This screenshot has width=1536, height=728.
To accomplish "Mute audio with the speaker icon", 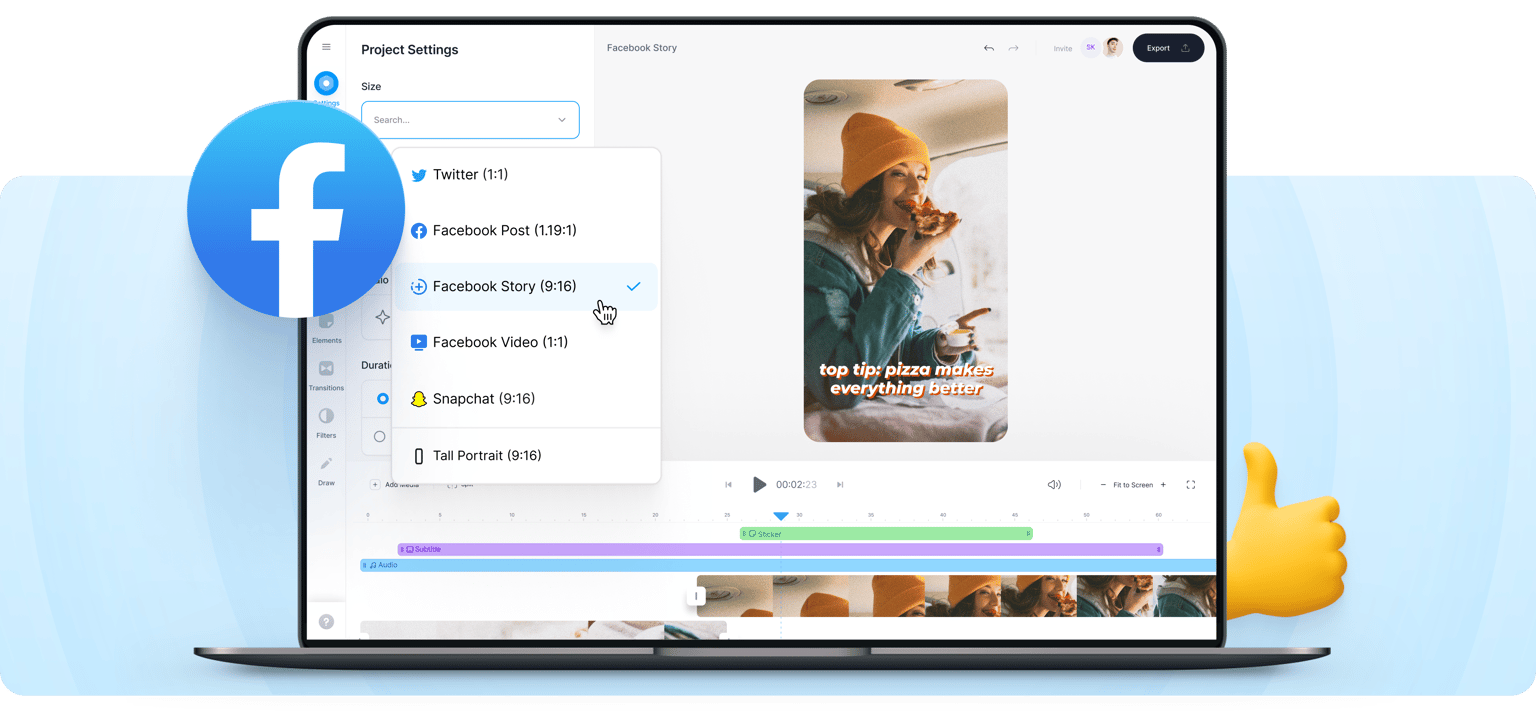I will pyautogui.click(x=1054, y=485).
